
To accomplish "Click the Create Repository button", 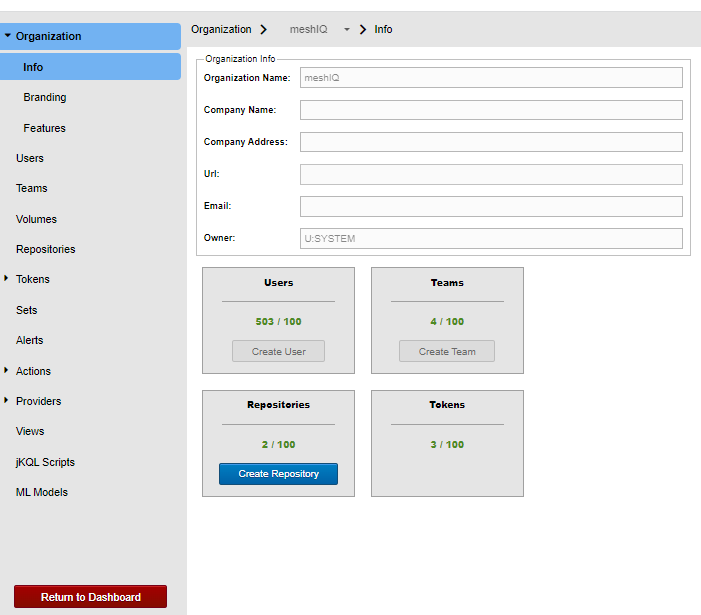I will click(278, 474).
